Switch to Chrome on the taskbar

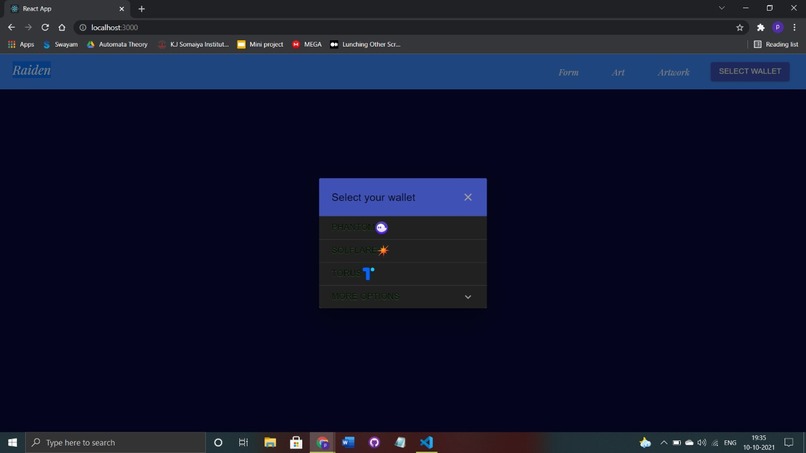(322, 442)
